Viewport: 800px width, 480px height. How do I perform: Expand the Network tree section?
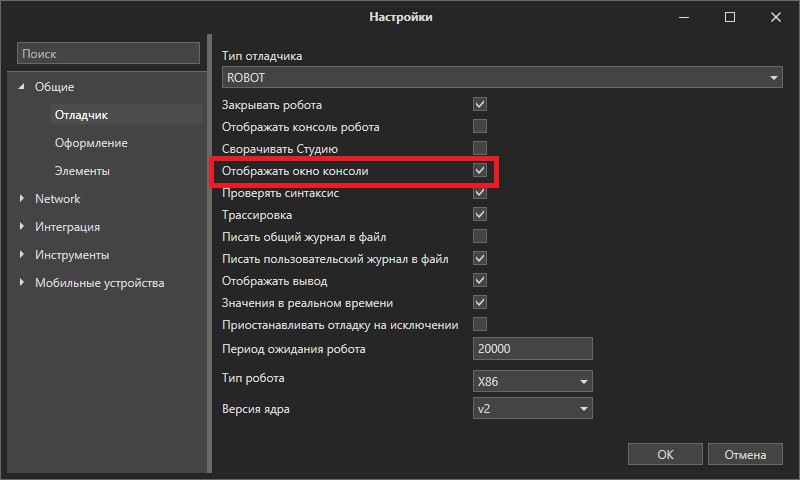(21, 198)
